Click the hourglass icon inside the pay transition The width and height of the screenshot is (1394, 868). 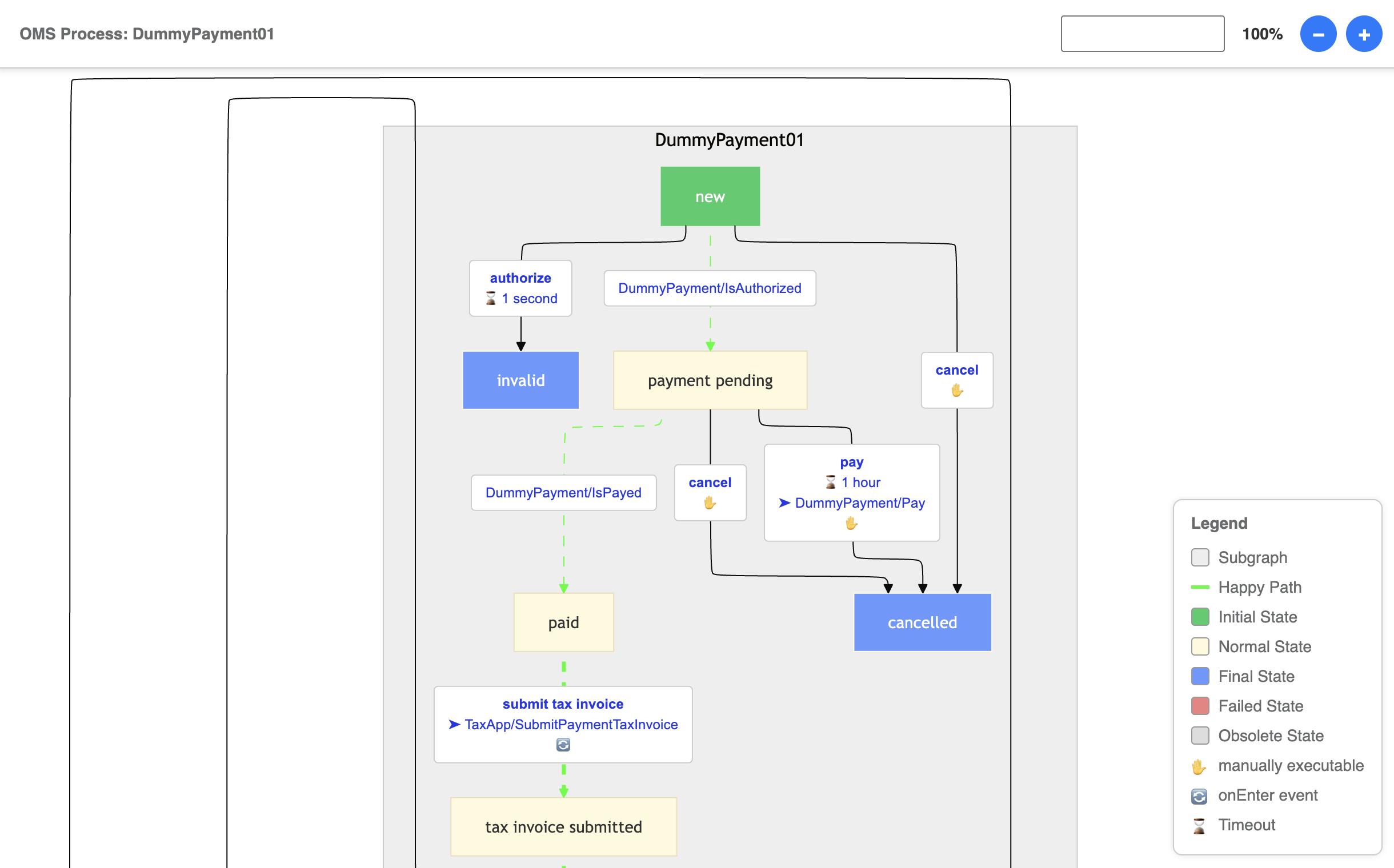[x=830, y=482]
